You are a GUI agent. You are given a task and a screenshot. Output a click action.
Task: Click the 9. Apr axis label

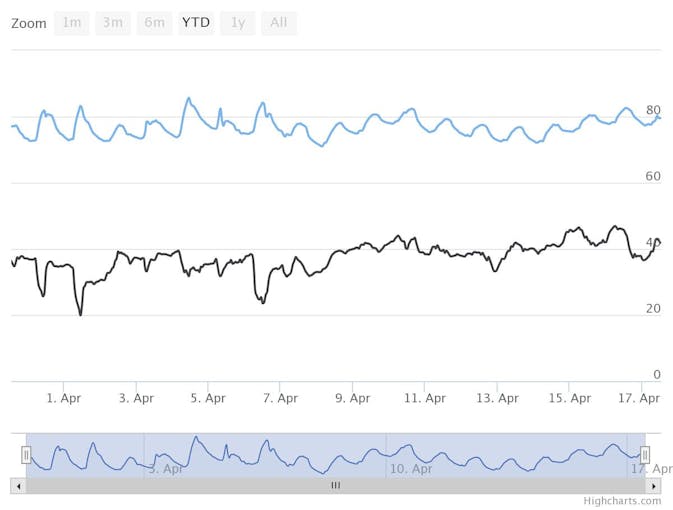coord(352,398)
